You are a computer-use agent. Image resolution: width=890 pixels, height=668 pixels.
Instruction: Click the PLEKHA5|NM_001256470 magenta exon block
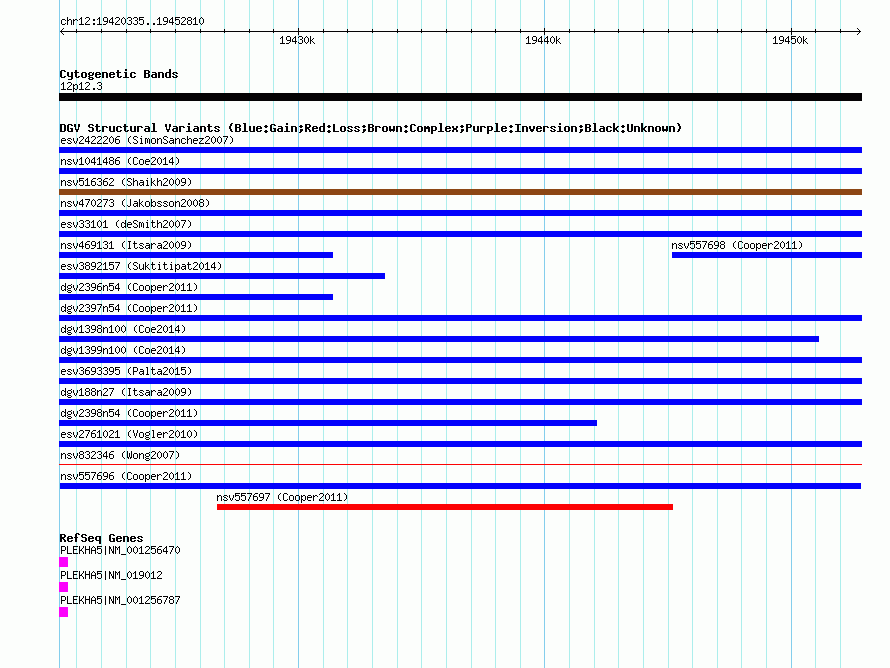point(64,562)
